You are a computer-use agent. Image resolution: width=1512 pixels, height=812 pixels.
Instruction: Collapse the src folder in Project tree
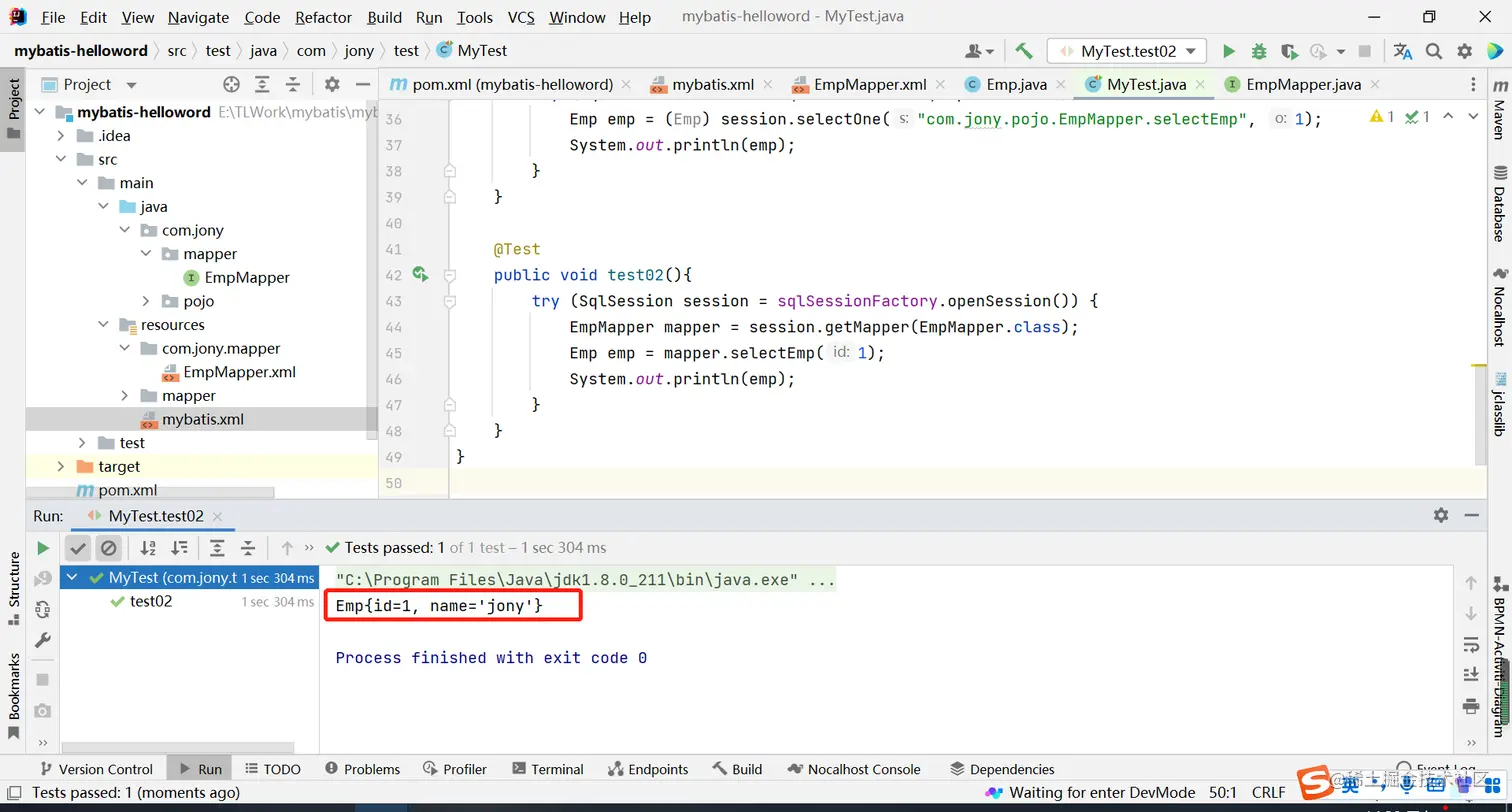pyautogui.click(x=61, y=160)
